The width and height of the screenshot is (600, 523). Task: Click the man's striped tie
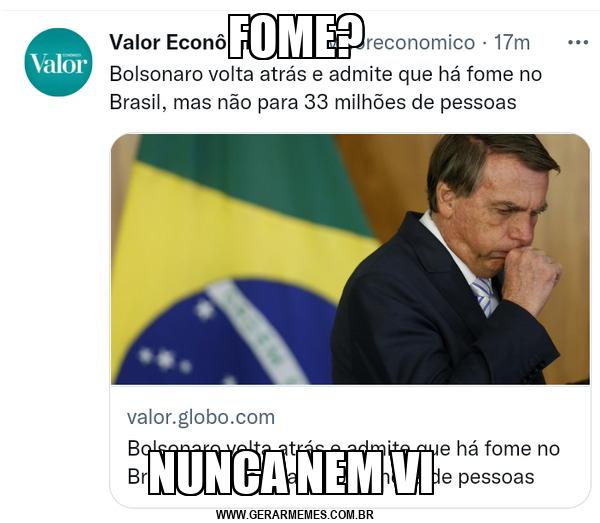coord(484,297)
